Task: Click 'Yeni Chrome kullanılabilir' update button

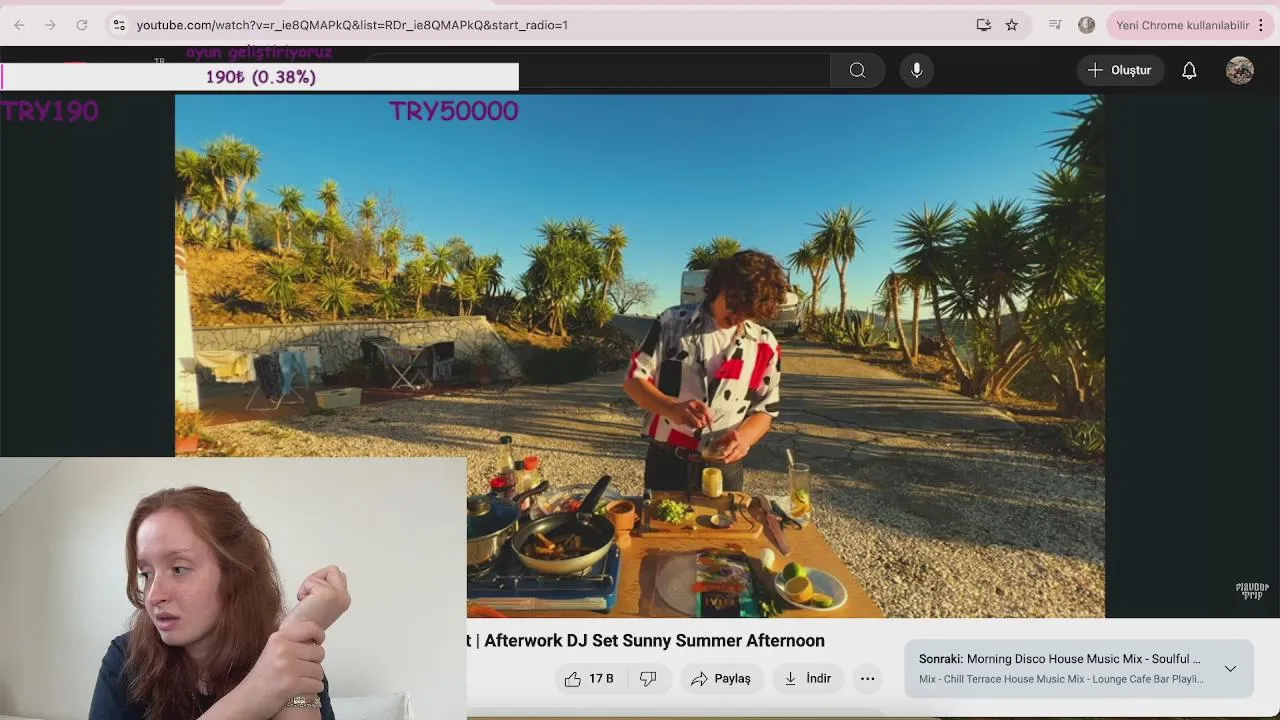Action: click(x=1182, y=25)
